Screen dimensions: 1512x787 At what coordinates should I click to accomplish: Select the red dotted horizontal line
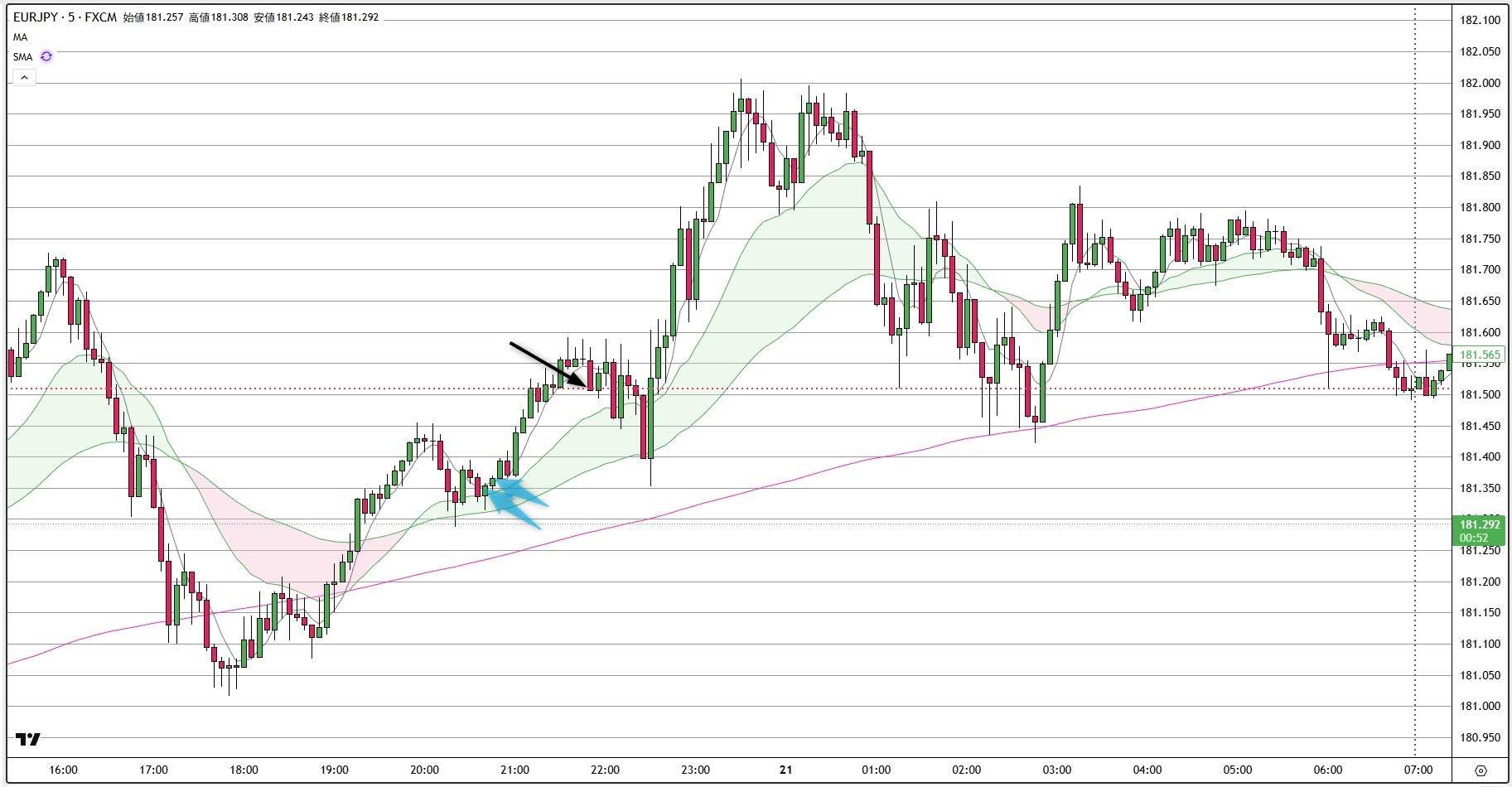click(x=331, y=389)
